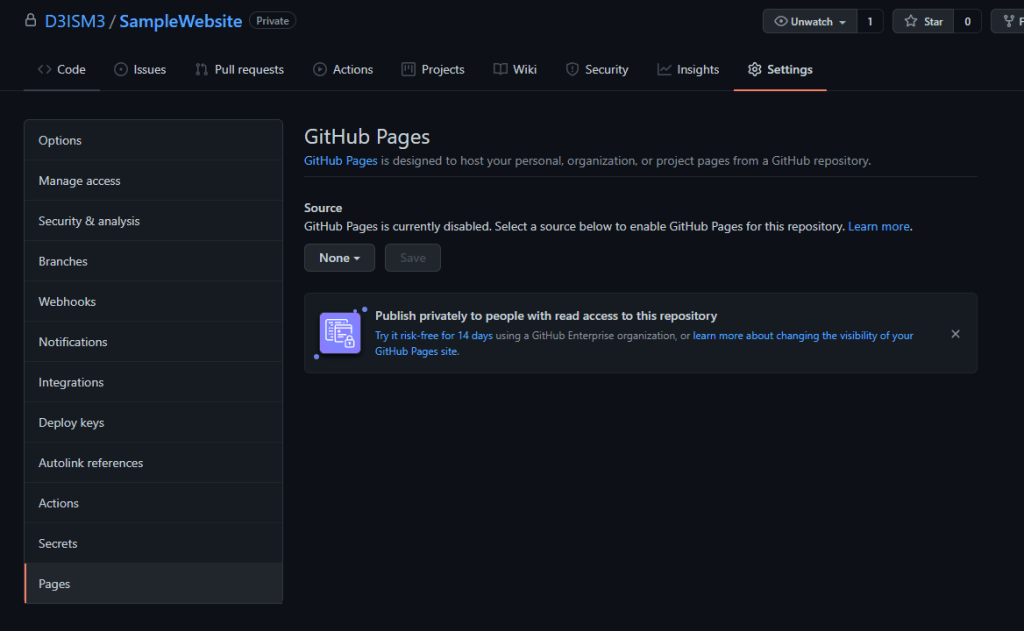
Task: Click the Settings gear icon
Action: (754, 70)
